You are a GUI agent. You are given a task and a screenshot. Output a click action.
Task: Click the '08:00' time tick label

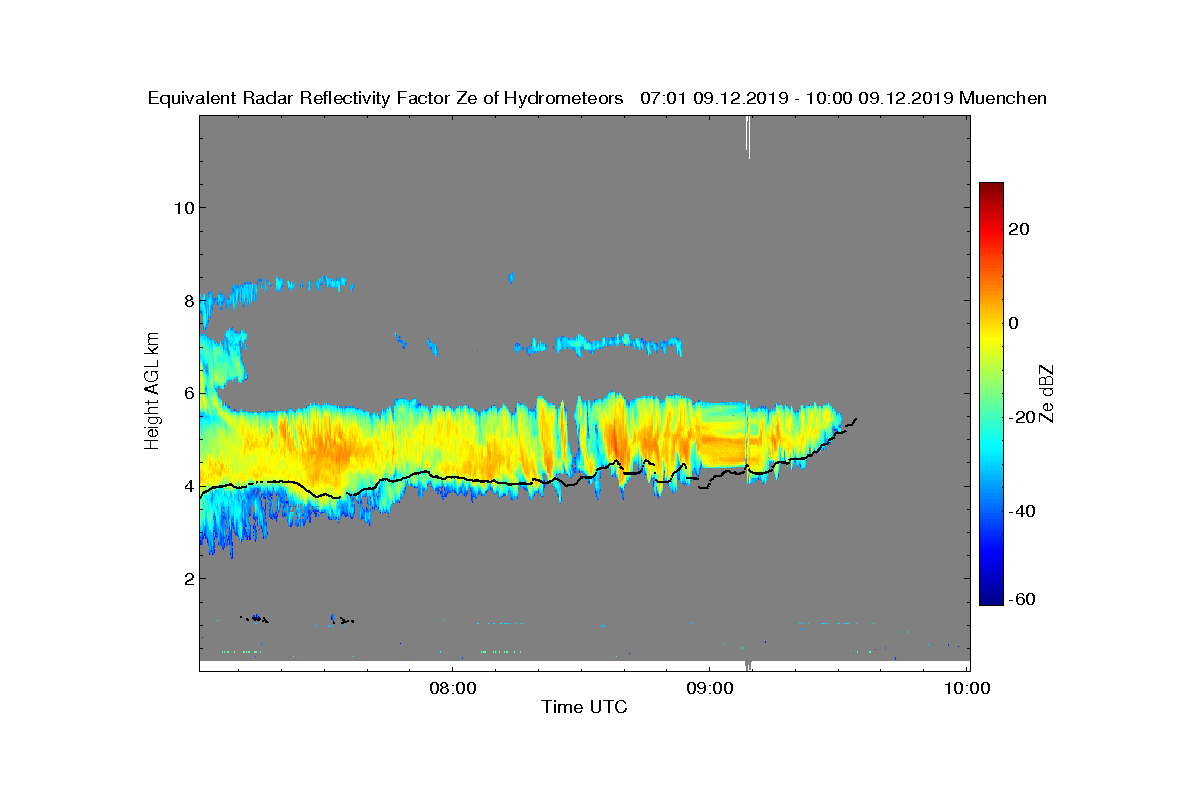[x=452, y=688]
